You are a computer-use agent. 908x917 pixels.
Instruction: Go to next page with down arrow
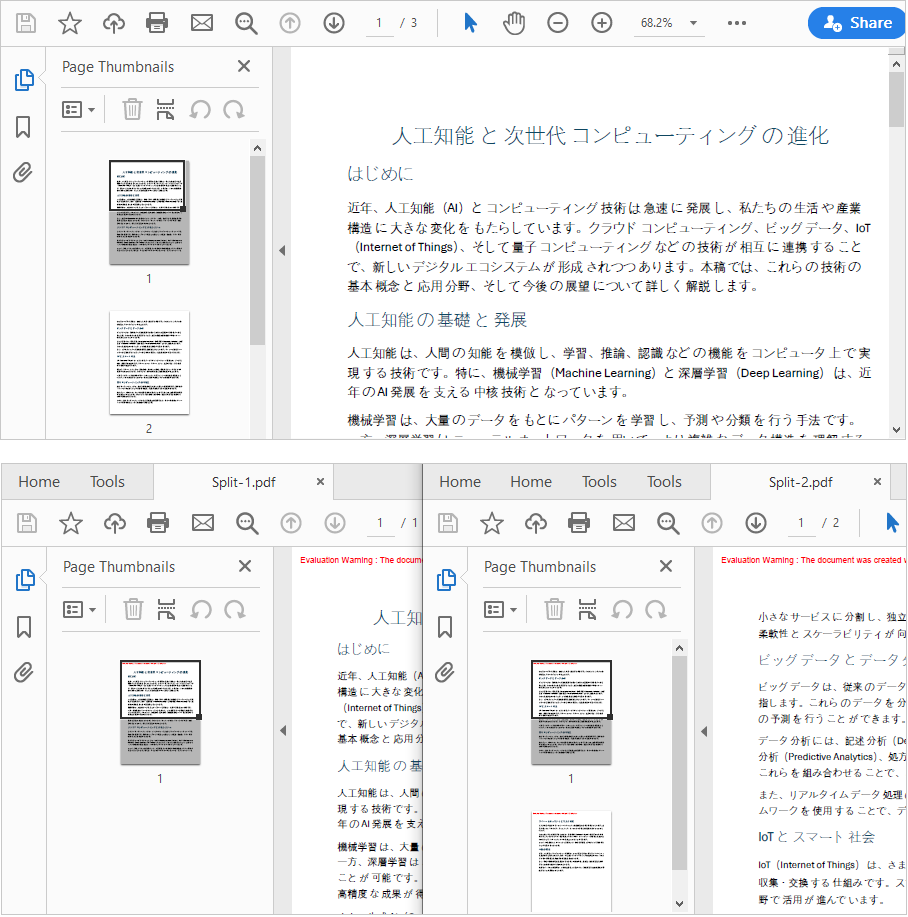coord(333,22)
